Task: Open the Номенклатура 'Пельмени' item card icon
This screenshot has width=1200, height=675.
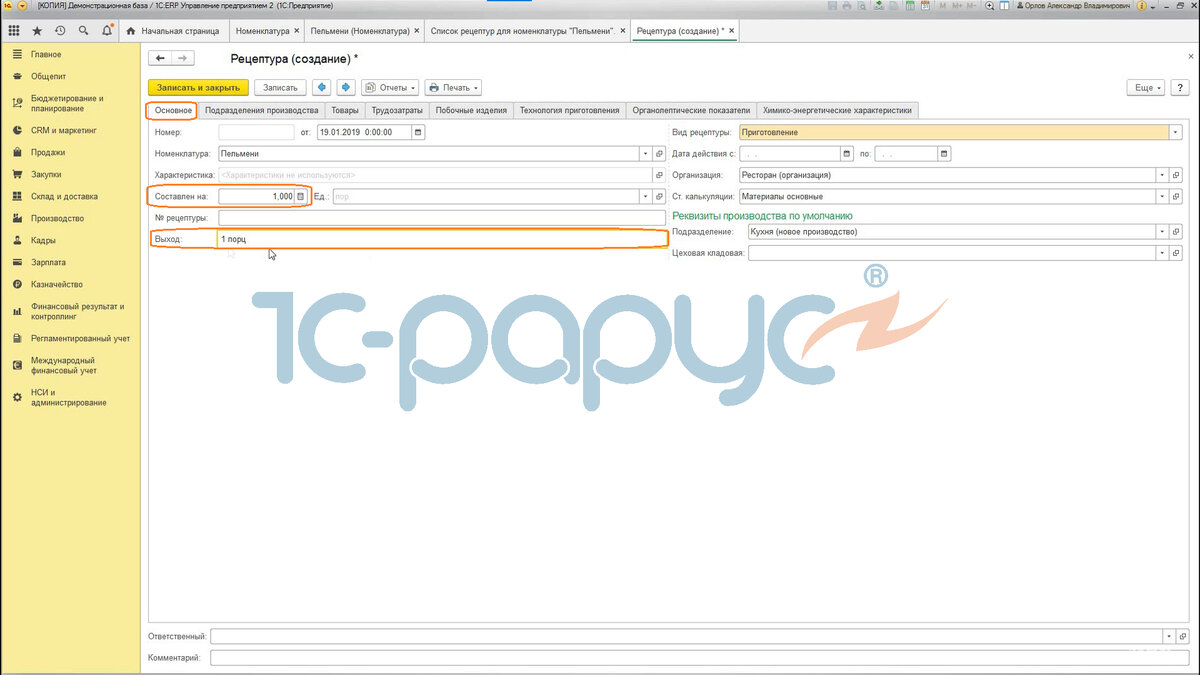Action: 659,154
